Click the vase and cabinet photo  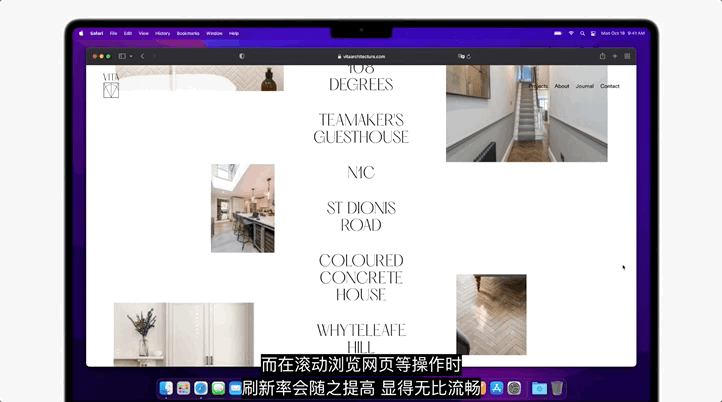coord(184,334)
